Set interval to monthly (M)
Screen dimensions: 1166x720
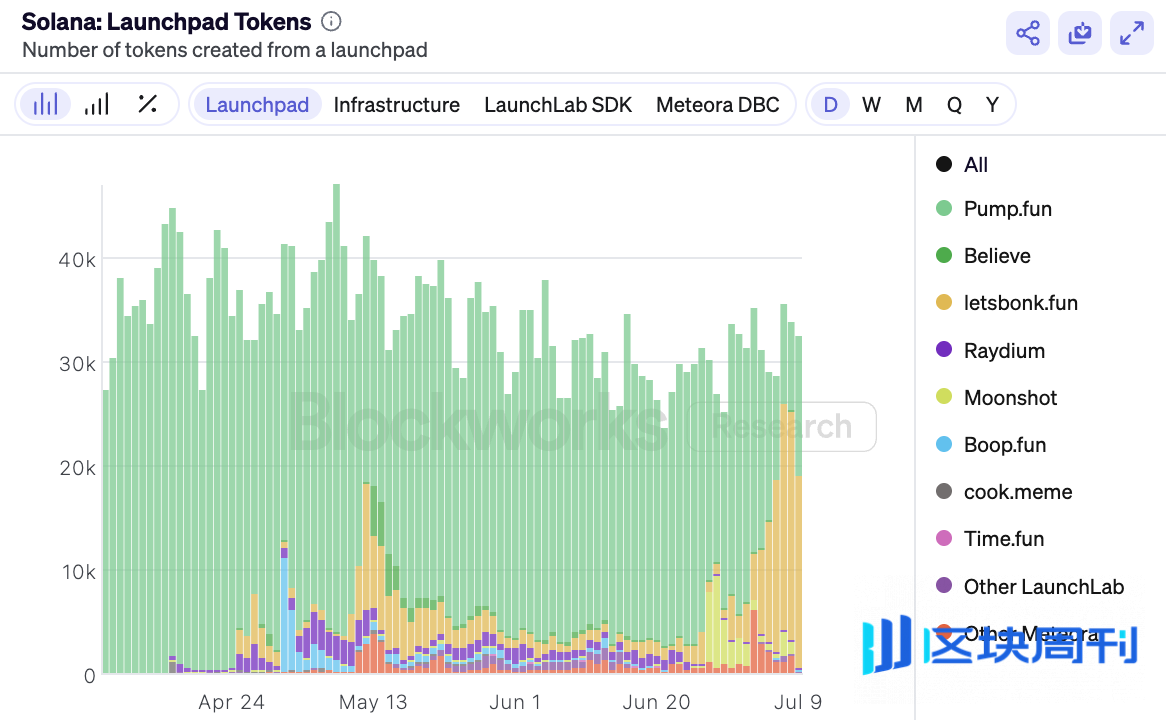tap(914, 105)
